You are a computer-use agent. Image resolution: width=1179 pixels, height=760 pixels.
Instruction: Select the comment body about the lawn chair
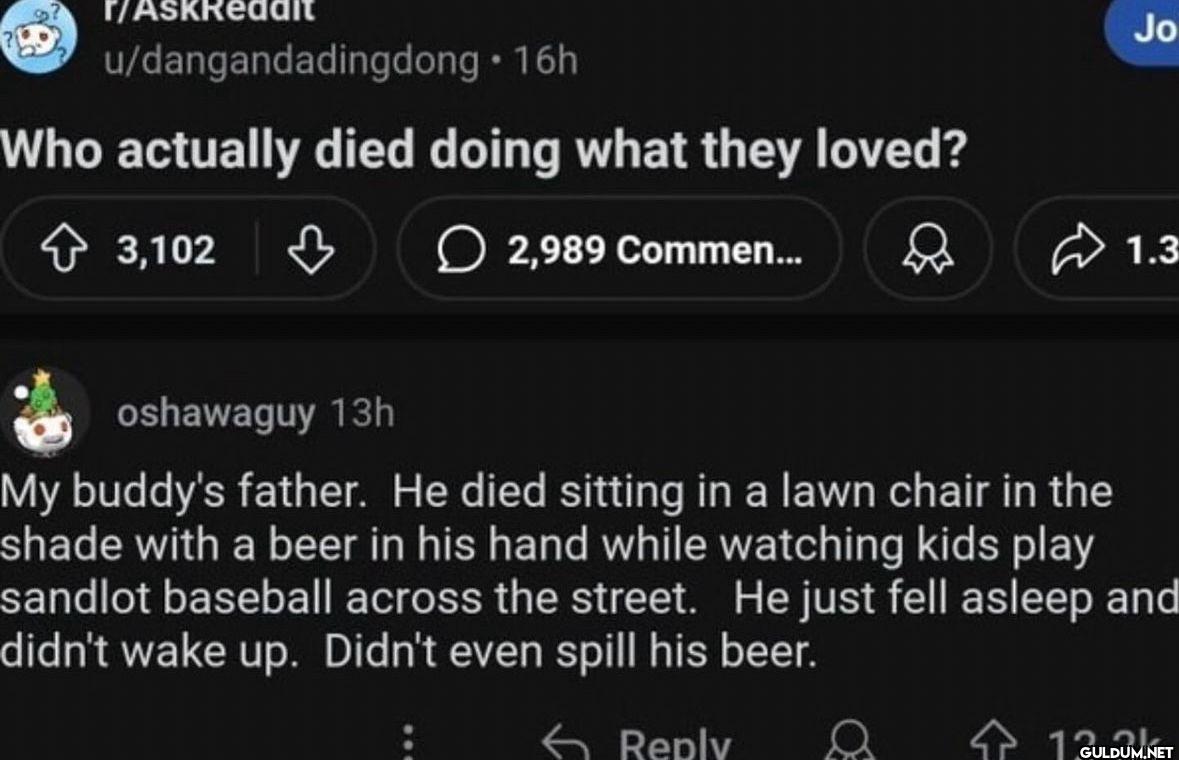point(560,571)
